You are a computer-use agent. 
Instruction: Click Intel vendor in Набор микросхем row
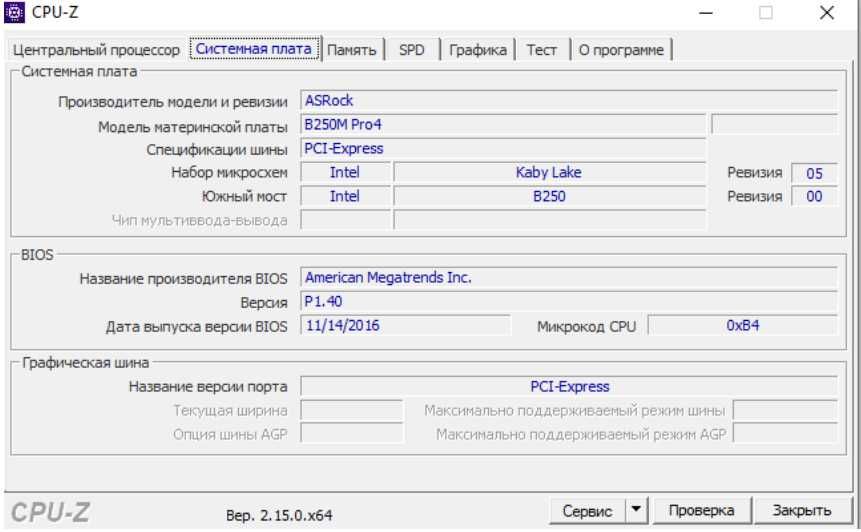(x=345, y=172)
